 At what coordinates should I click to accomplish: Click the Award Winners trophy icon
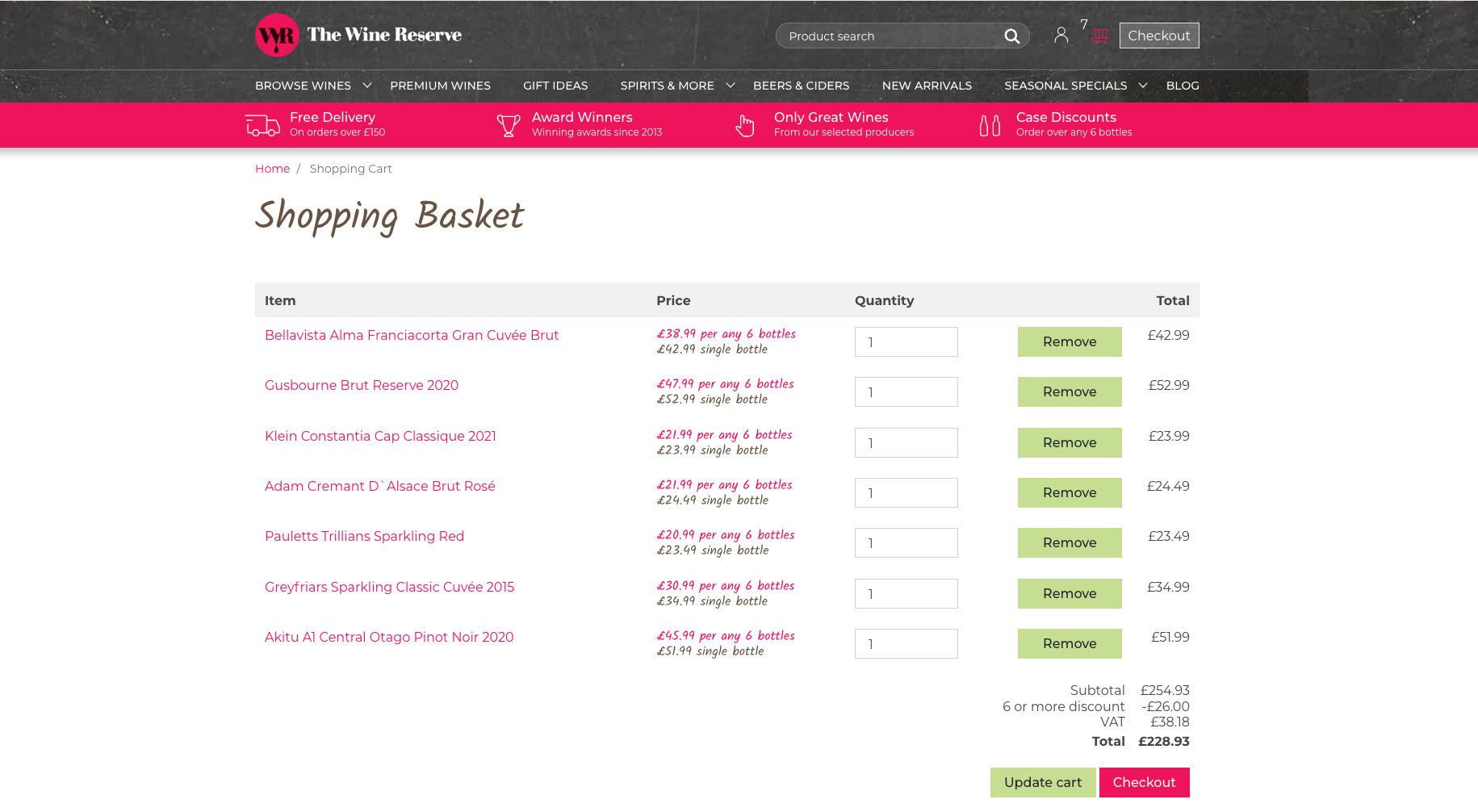tap(509, 125)
